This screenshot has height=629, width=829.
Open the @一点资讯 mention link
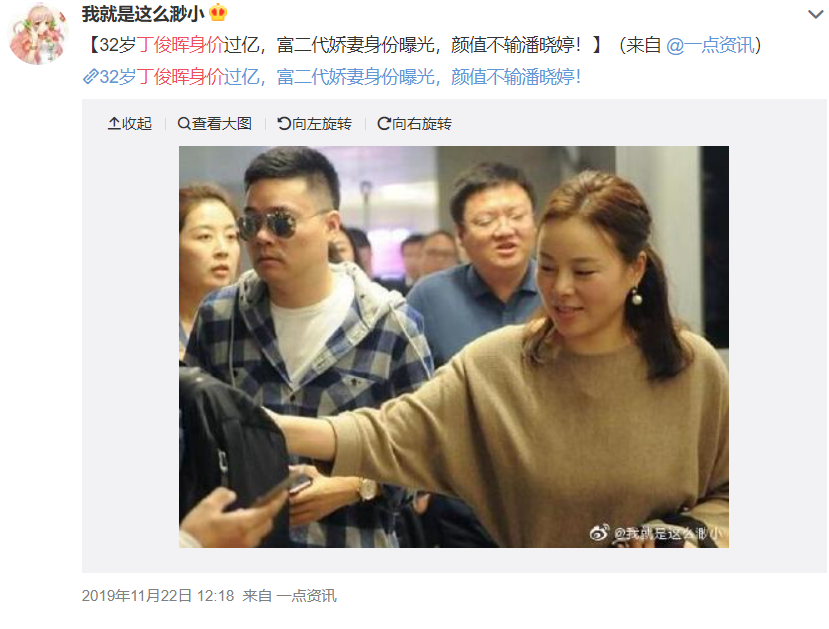710,45
